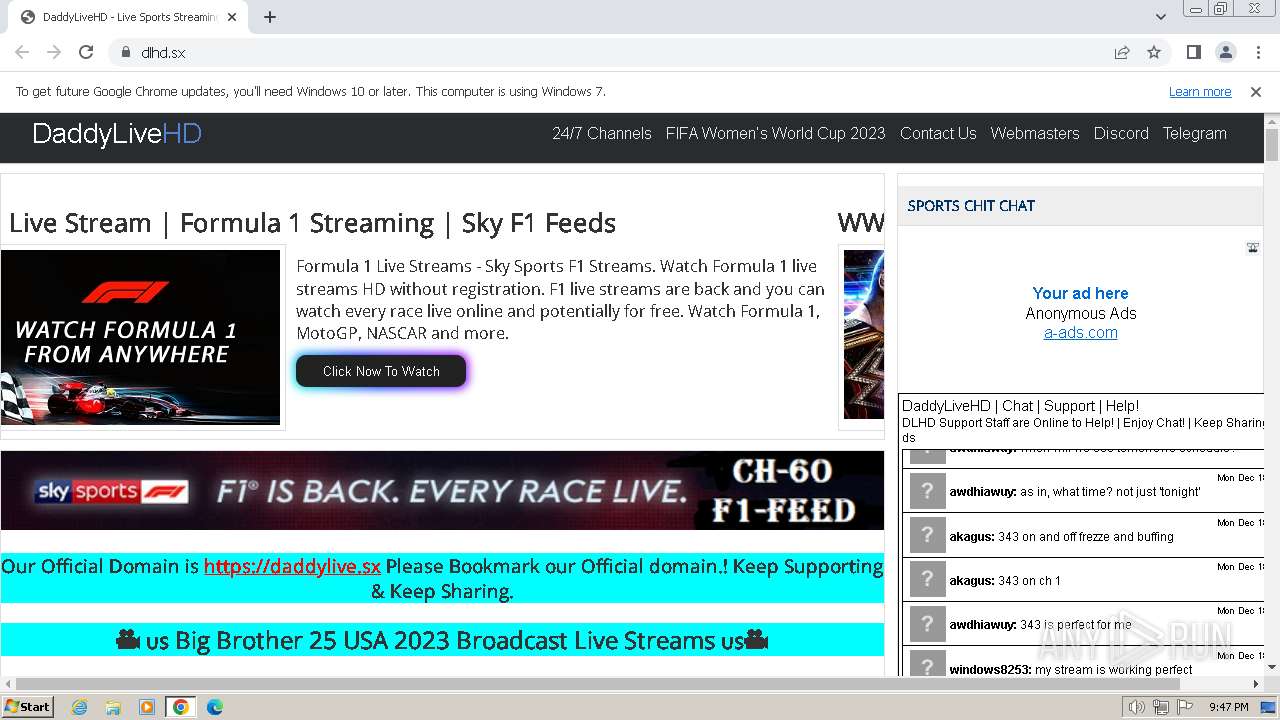Click the taskbar clock showing 9:47 PM
The width and height of the screenshot is (1280, 720).
click(1228, 707)
